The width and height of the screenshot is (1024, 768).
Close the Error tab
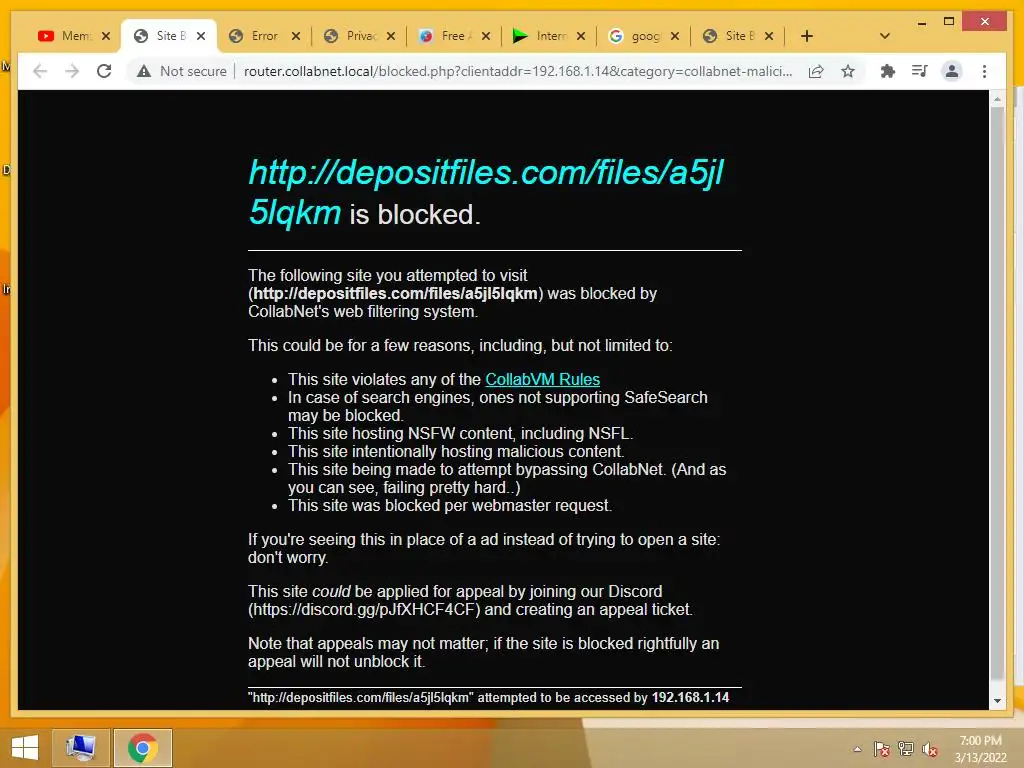[x=296, y=36]
